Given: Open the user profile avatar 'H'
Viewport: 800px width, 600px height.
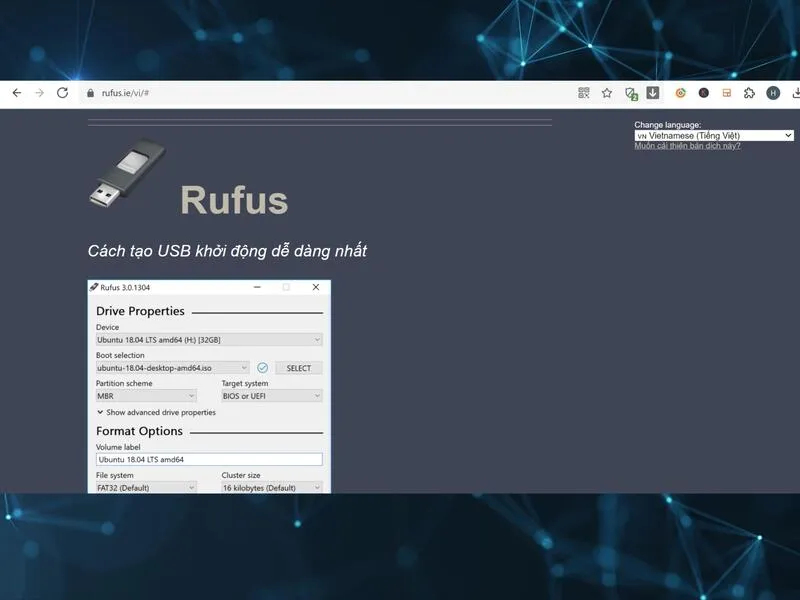Looking at the screenshot, I should click(x=773, y=93).
